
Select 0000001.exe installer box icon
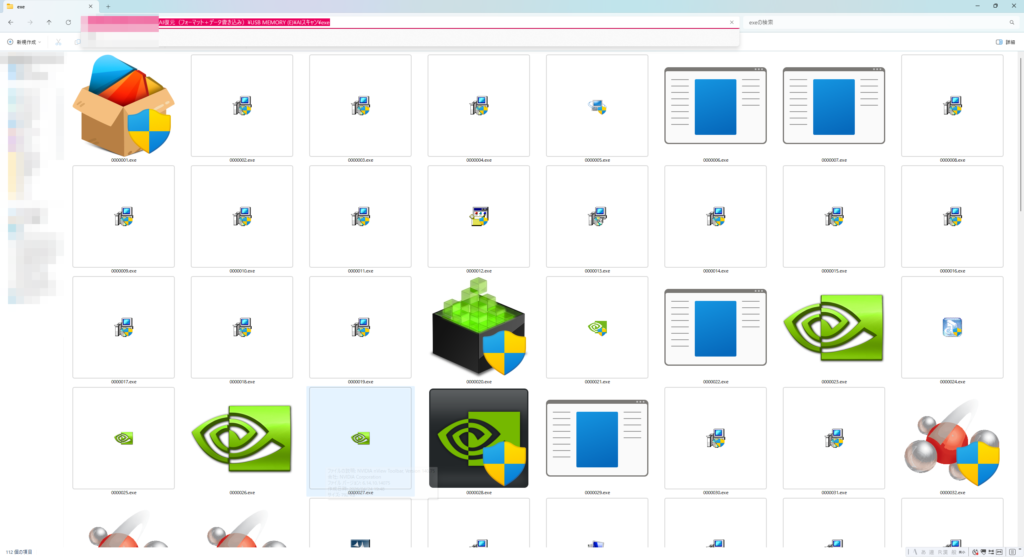point(123,105)
